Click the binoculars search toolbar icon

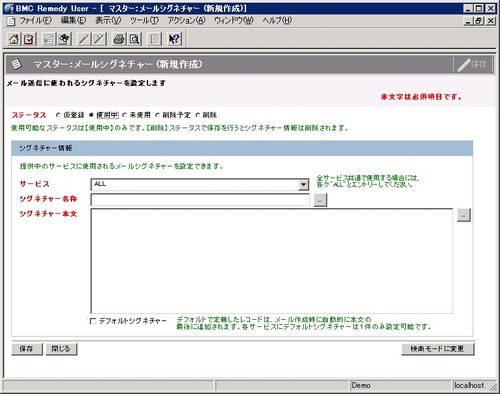64,39
